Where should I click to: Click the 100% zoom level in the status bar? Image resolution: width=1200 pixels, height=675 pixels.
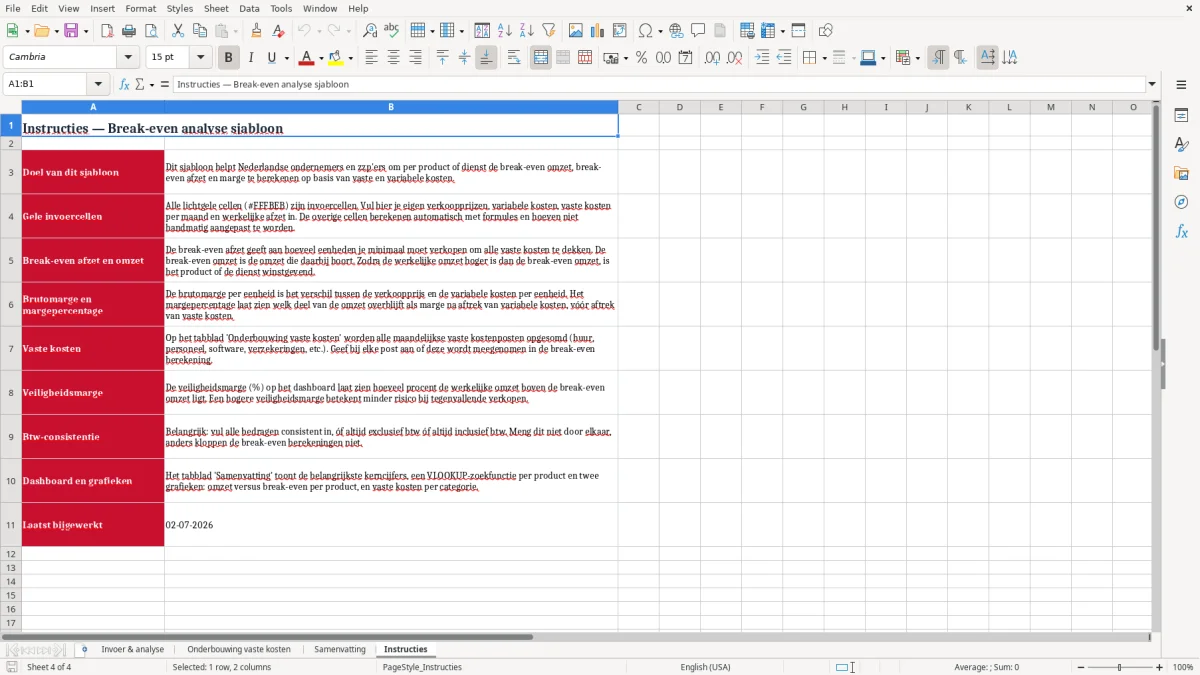(x=1183, y=667)
